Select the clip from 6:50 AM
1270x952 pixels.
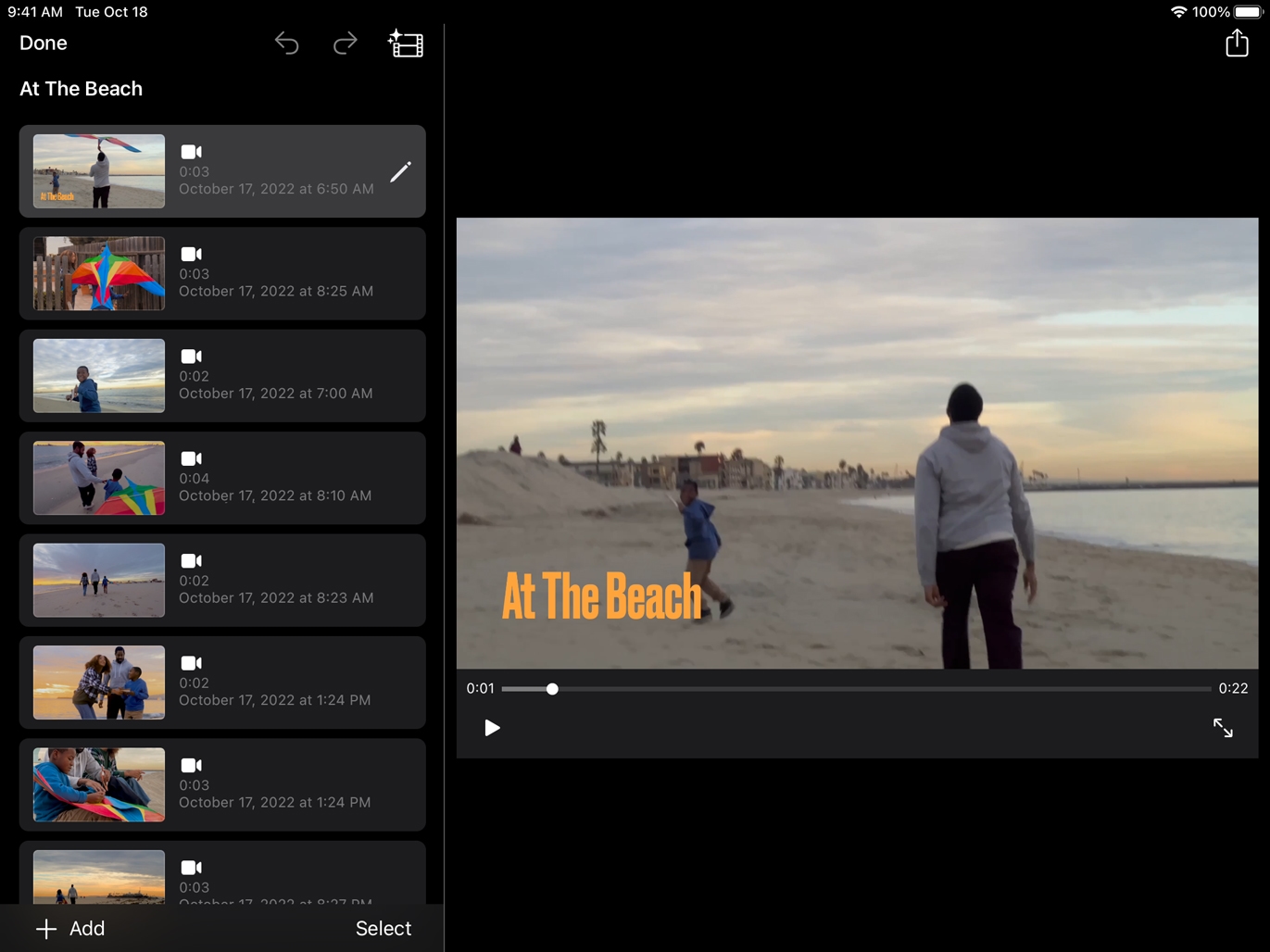(x=222, y=171)
